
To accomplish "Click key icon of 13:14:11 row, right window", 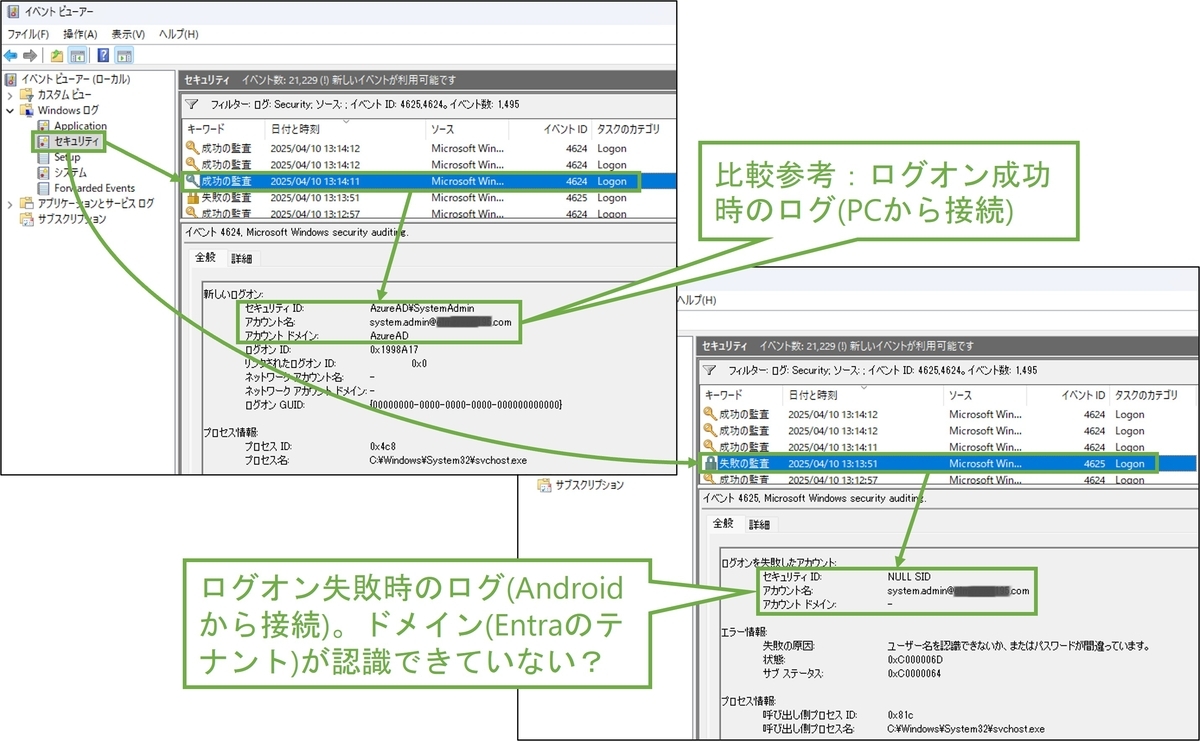I will [x=710, y=447].
